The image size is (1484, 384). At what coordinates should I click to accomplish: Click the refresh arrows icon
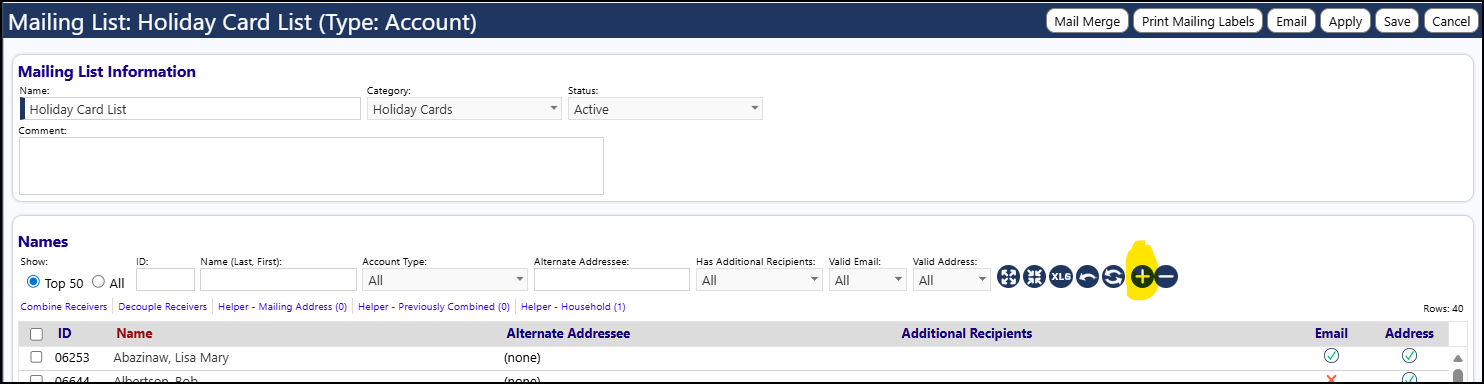(1113, 277)
